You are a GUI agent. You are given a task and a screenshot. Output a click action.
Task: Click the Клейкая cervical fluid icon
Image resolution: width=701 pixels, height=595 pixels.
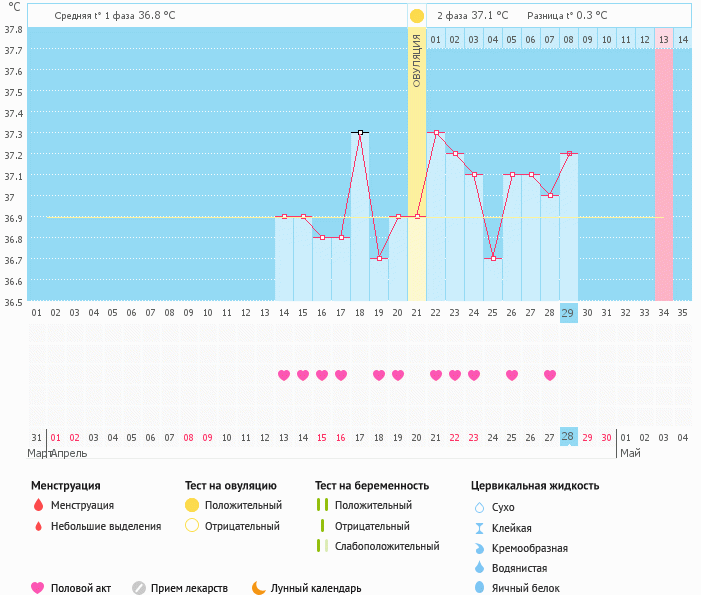pyautogui.click(x=479, y=528)
